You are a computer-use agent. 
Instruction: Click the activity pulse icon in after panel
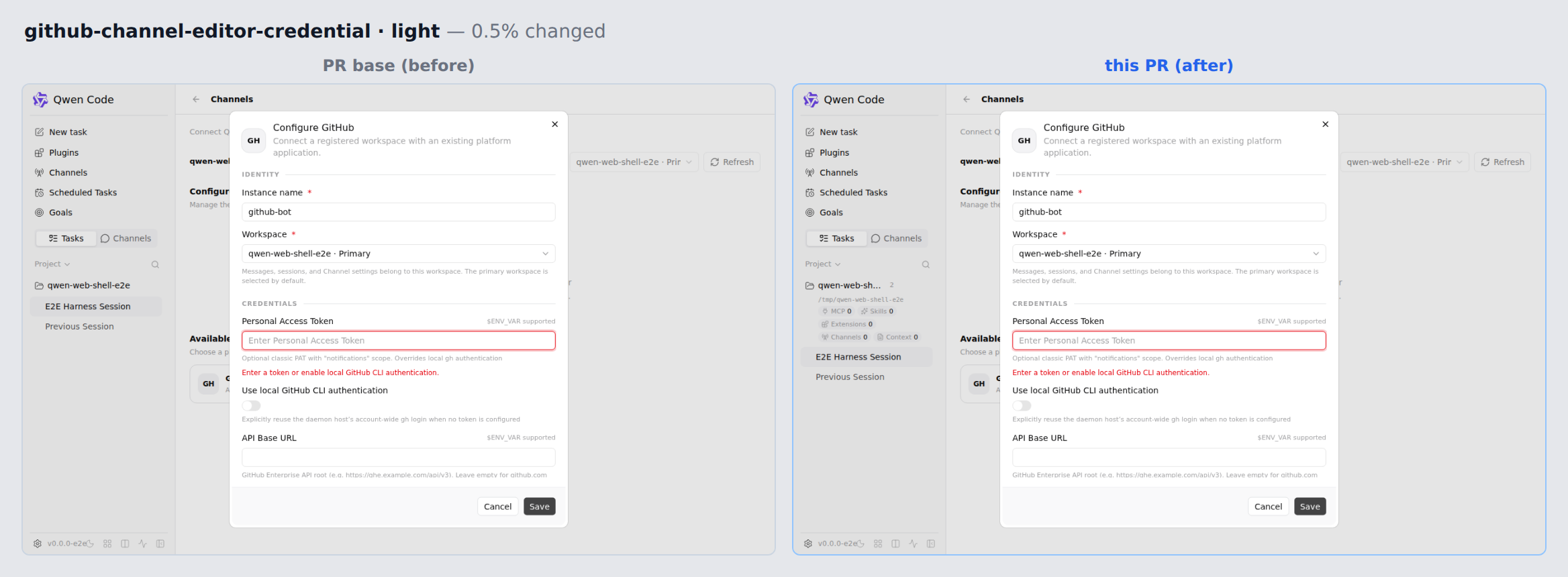click(913, 543)
